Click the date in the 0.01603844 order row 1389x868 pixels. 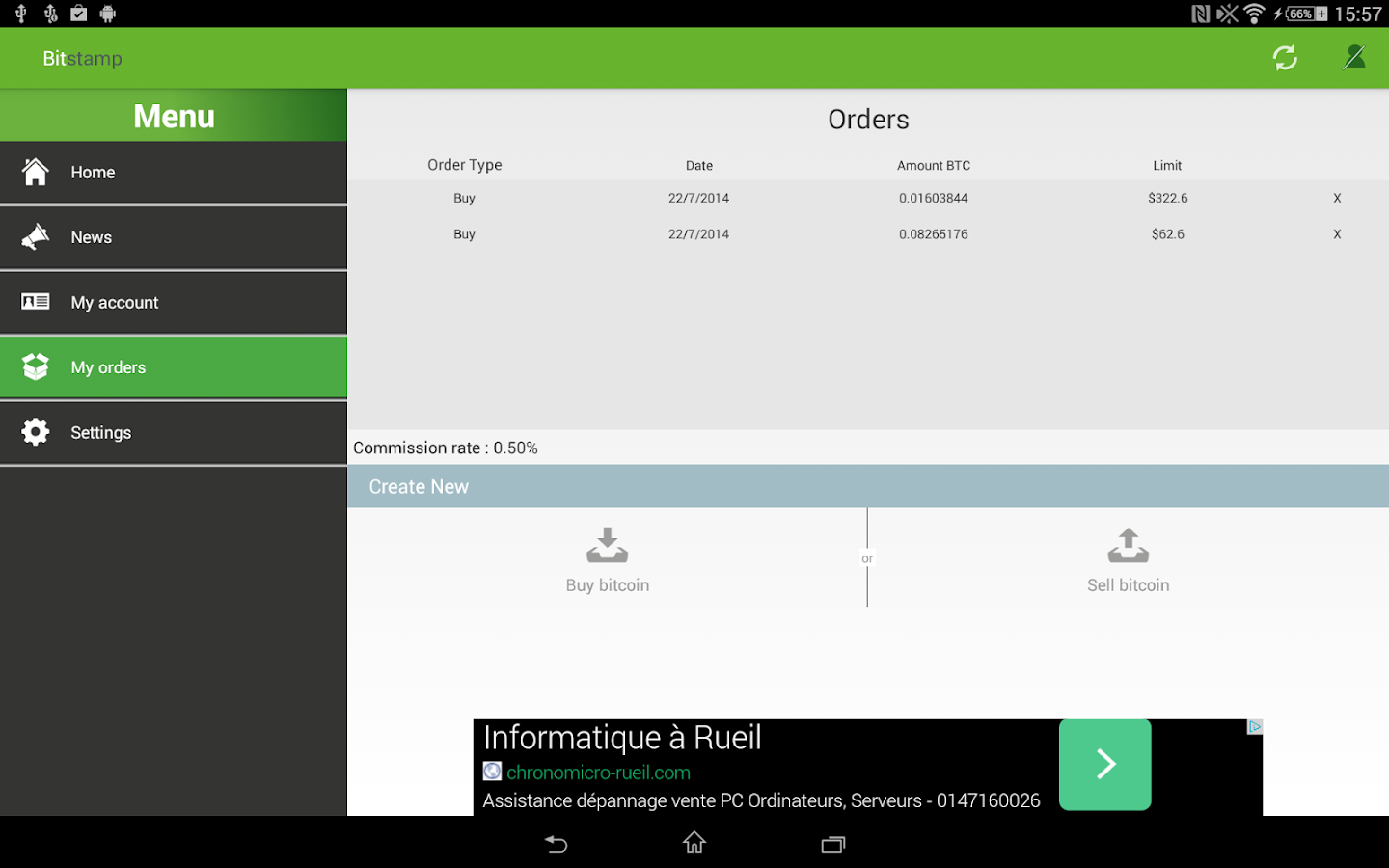click(x=699, y=198)
